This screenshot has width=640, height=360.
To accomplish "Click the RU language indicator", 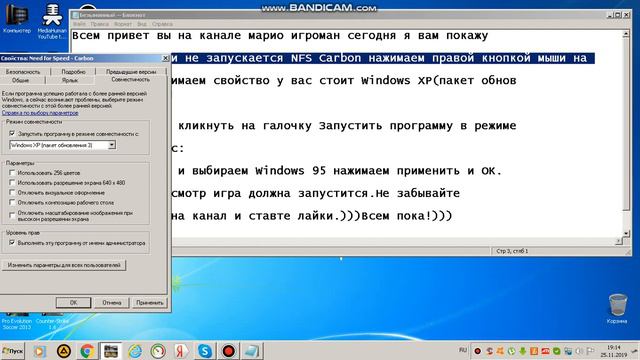I will (x=463, y=350).
